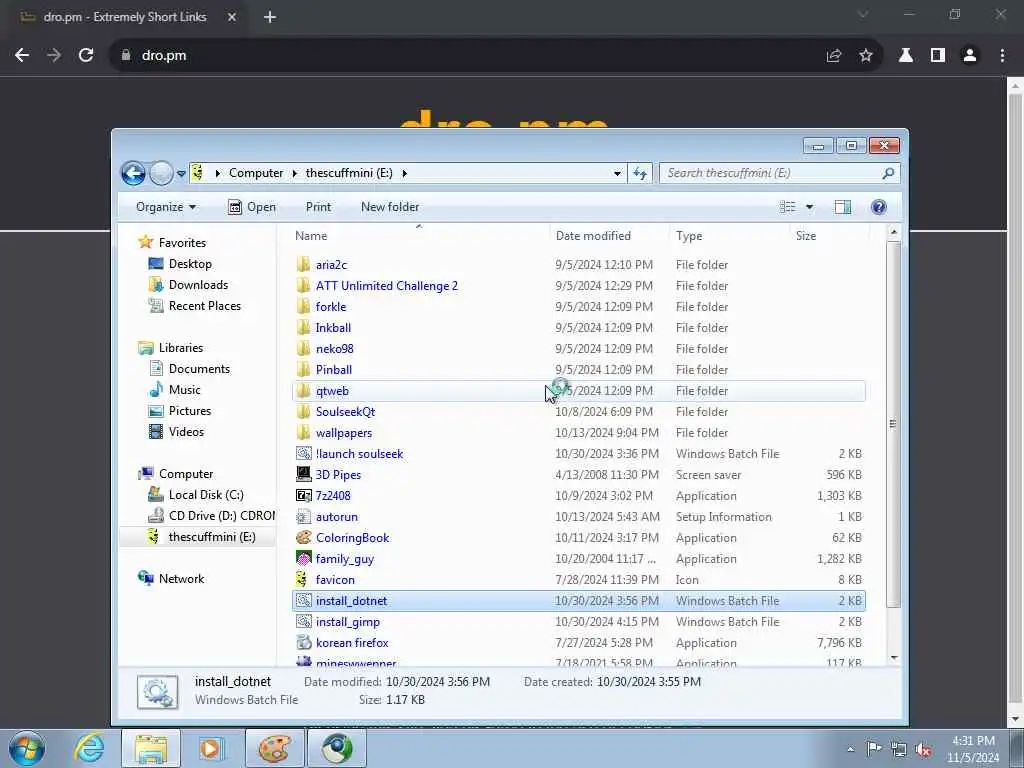Click the Chrome bookmark star icon
Screen dimensions: 1024x768
pyautogui.click(x=866, y=56)
